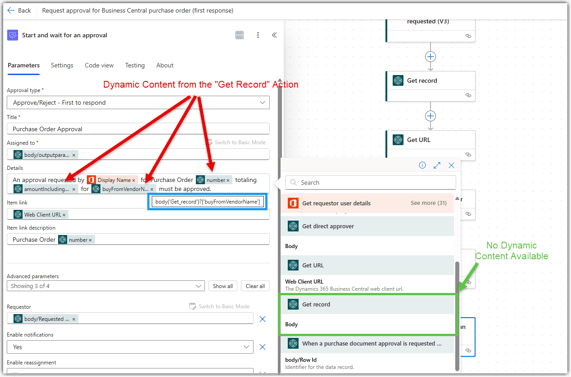Click the Get URL node icon
The image size is (571, 377).
pyautogui.click(x=398, y=140)
